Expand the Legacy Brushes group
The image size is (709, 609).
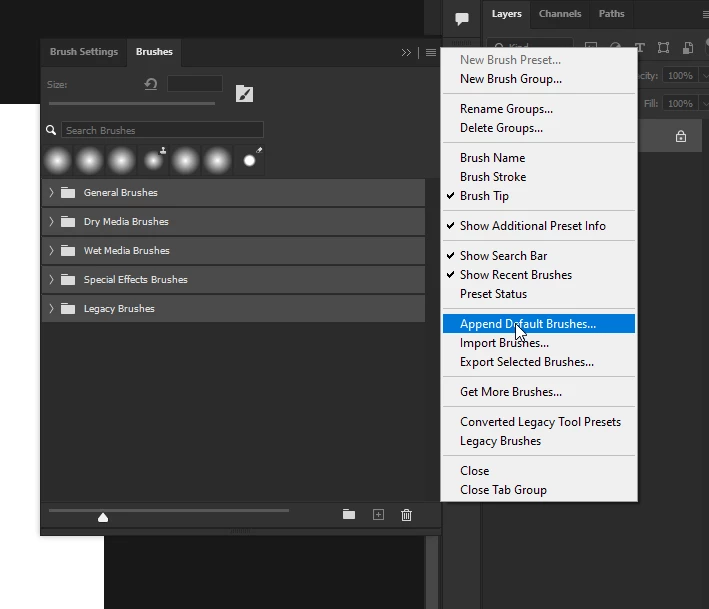point(51,308)
